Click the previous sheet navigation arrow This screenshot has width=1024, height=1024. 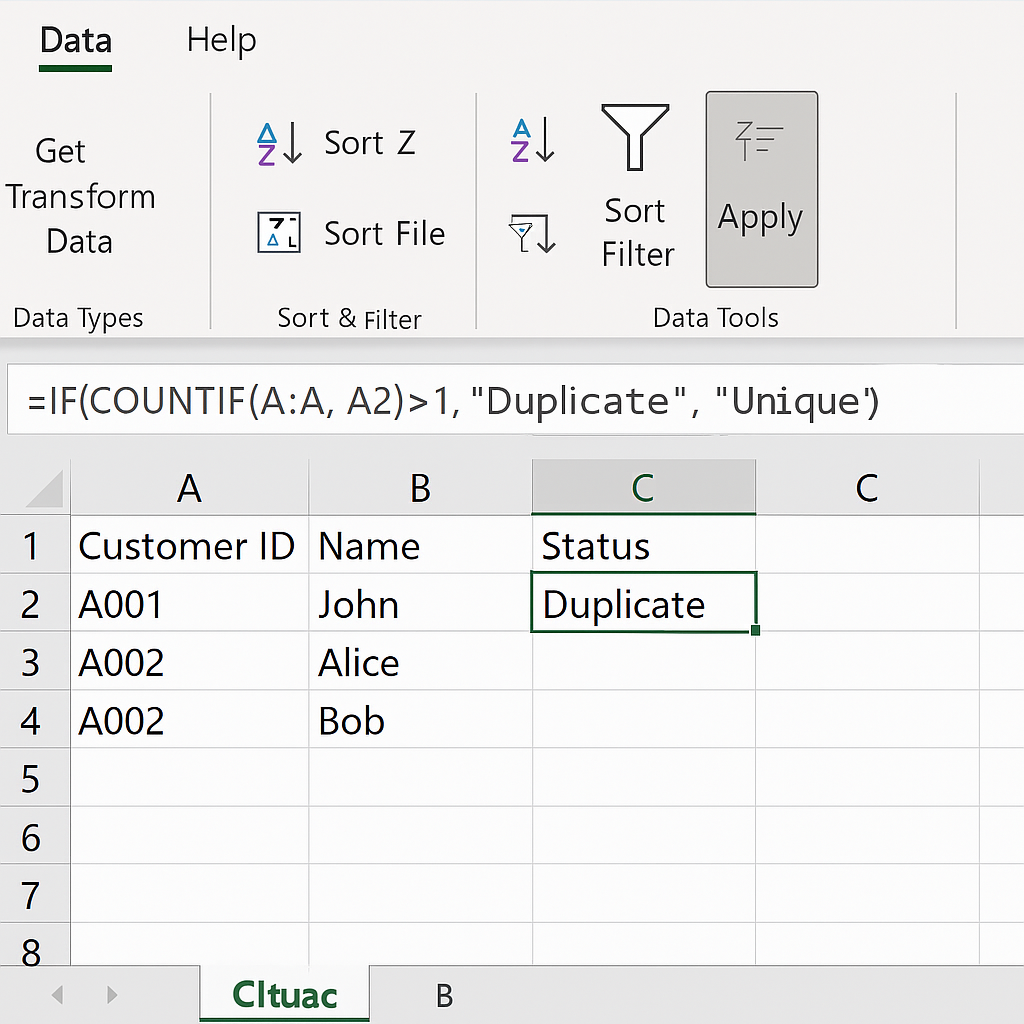(x=57, y=995)
